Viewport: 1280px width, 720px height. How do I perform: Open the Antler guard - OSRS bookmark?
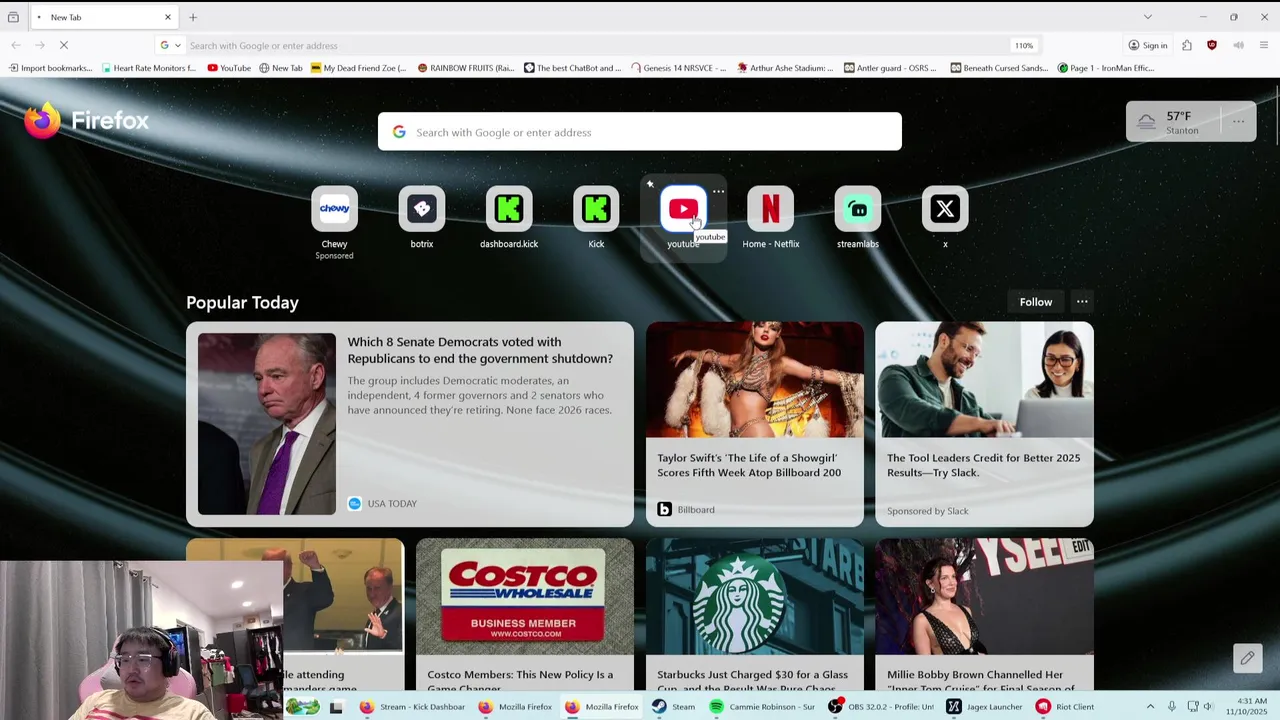click(890, 68)
